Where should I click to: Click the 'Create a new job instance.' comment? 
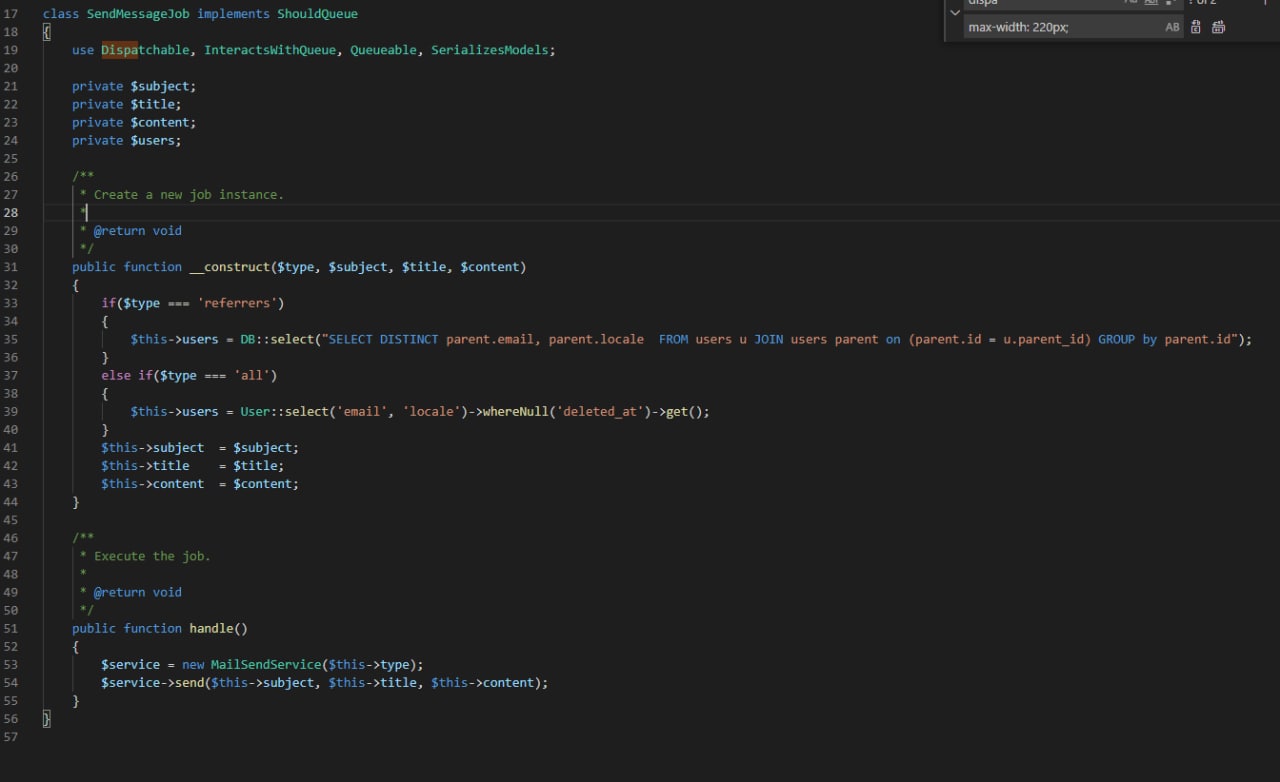[x=188, y=195]
